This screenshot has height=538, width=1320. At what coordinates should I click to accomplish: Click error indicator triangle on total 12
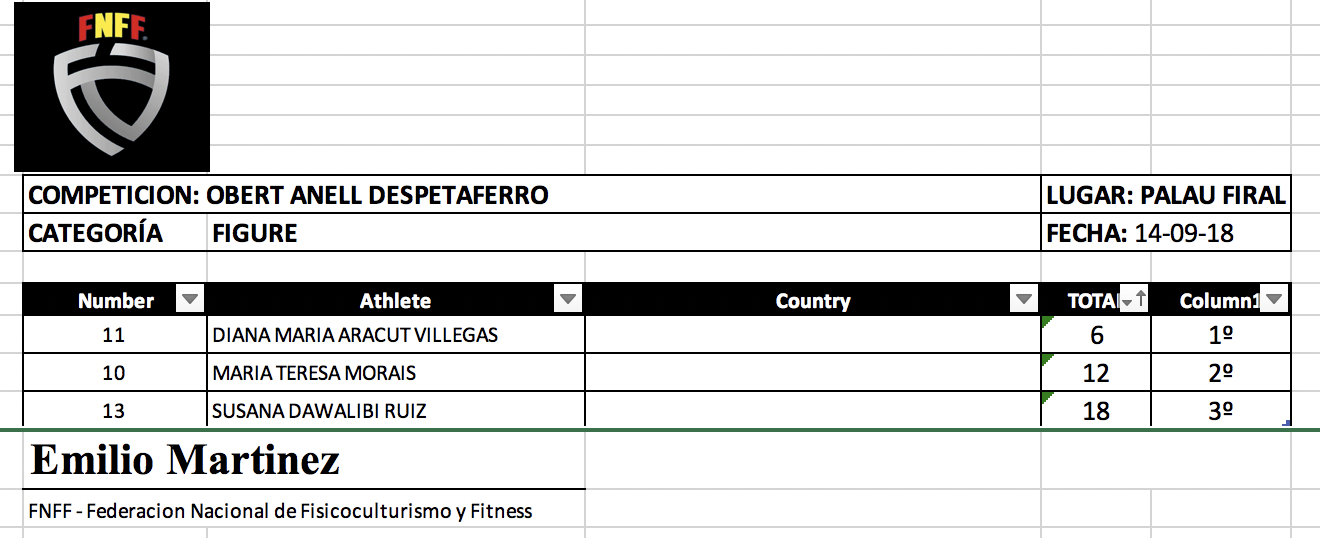coord(1046,358)
